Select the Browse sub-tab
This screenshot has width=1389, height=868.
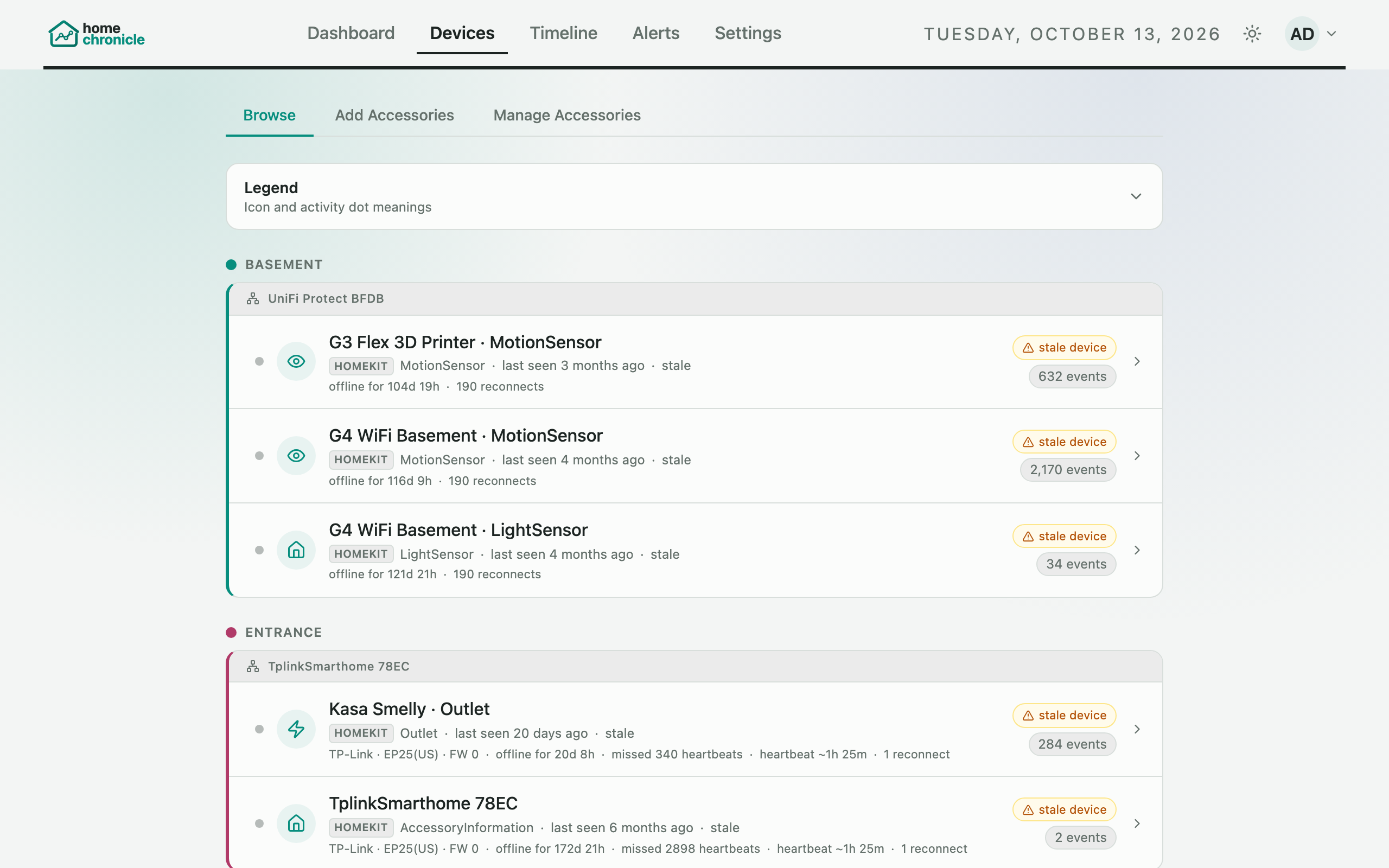pyautogui.click(x=269, y=116)
